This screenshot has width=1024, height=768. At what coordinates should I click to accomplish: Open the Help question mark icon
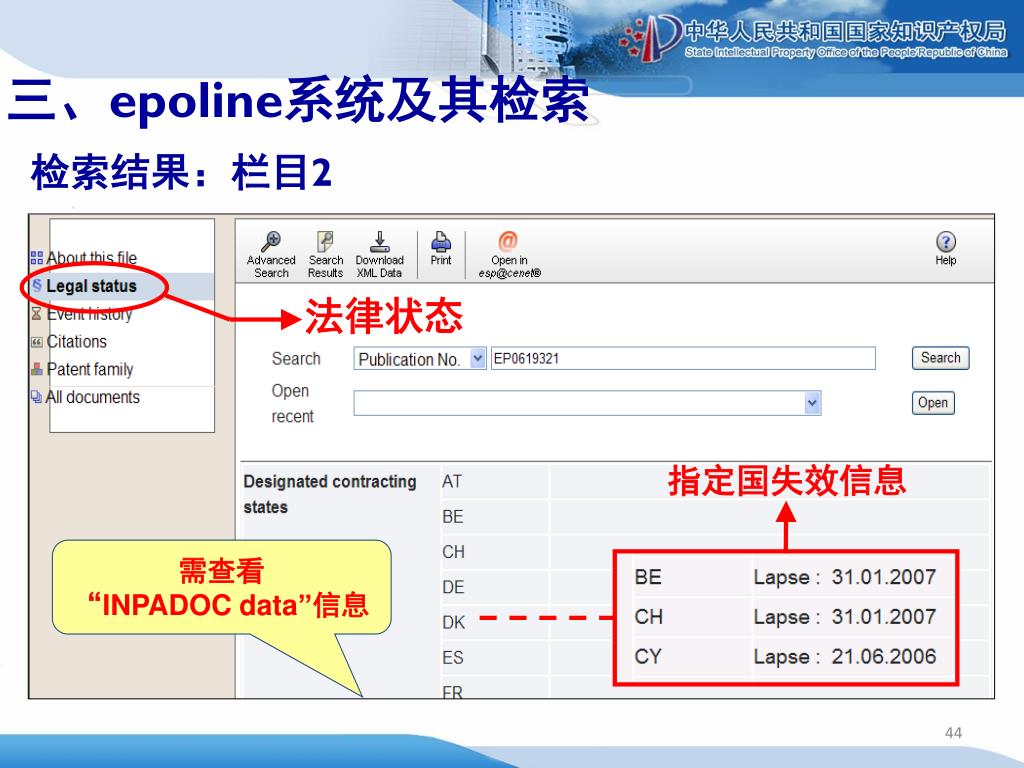946,242
